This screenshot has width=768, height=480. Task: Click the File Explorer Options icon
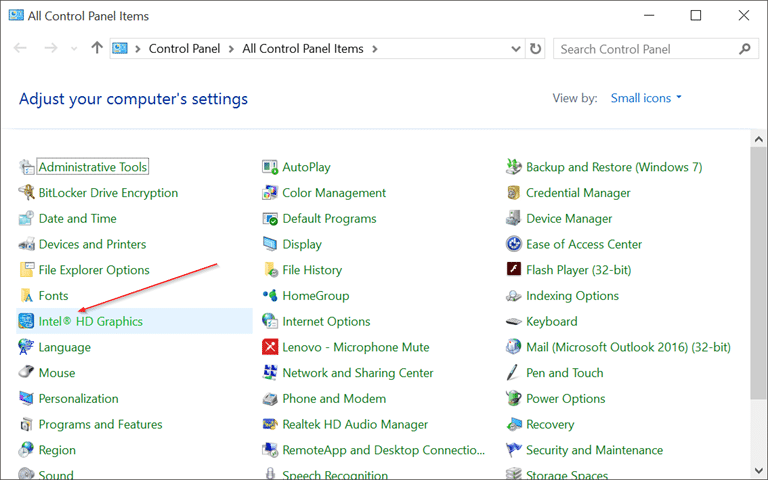pyautogui.click(x=26, y=270)
